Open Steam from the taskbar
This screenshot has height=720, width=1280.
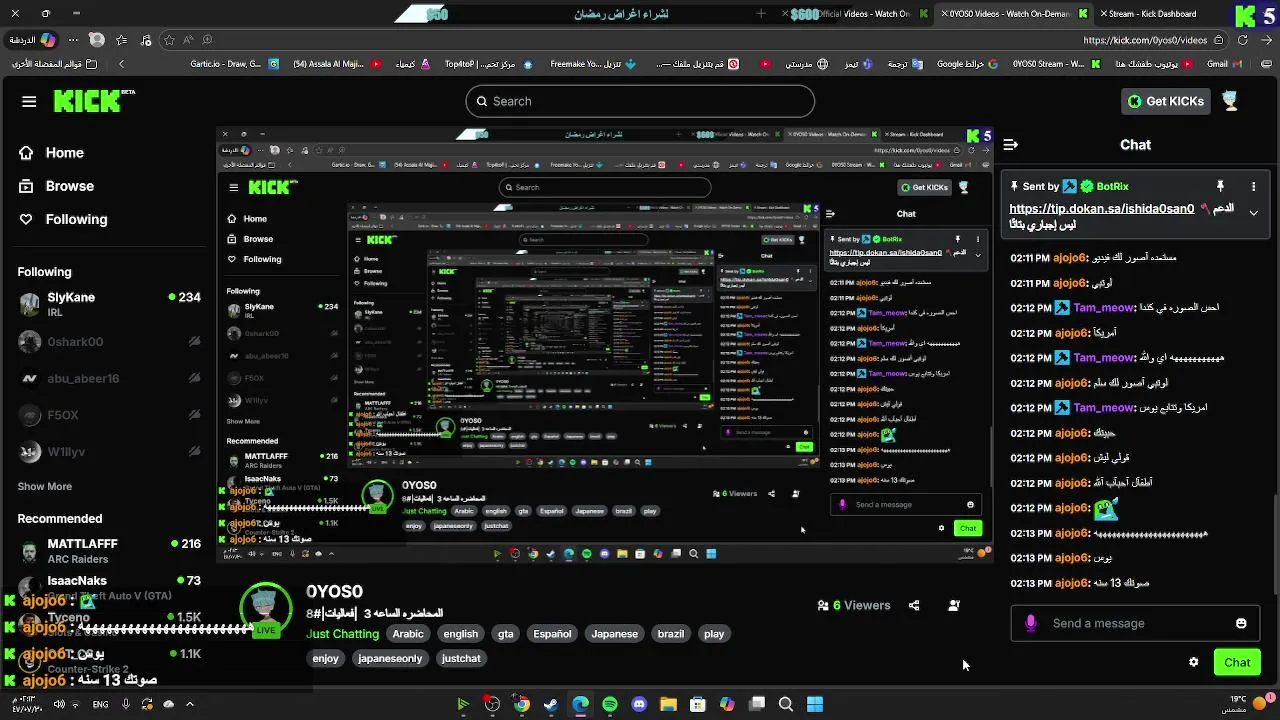coord(551,704)
